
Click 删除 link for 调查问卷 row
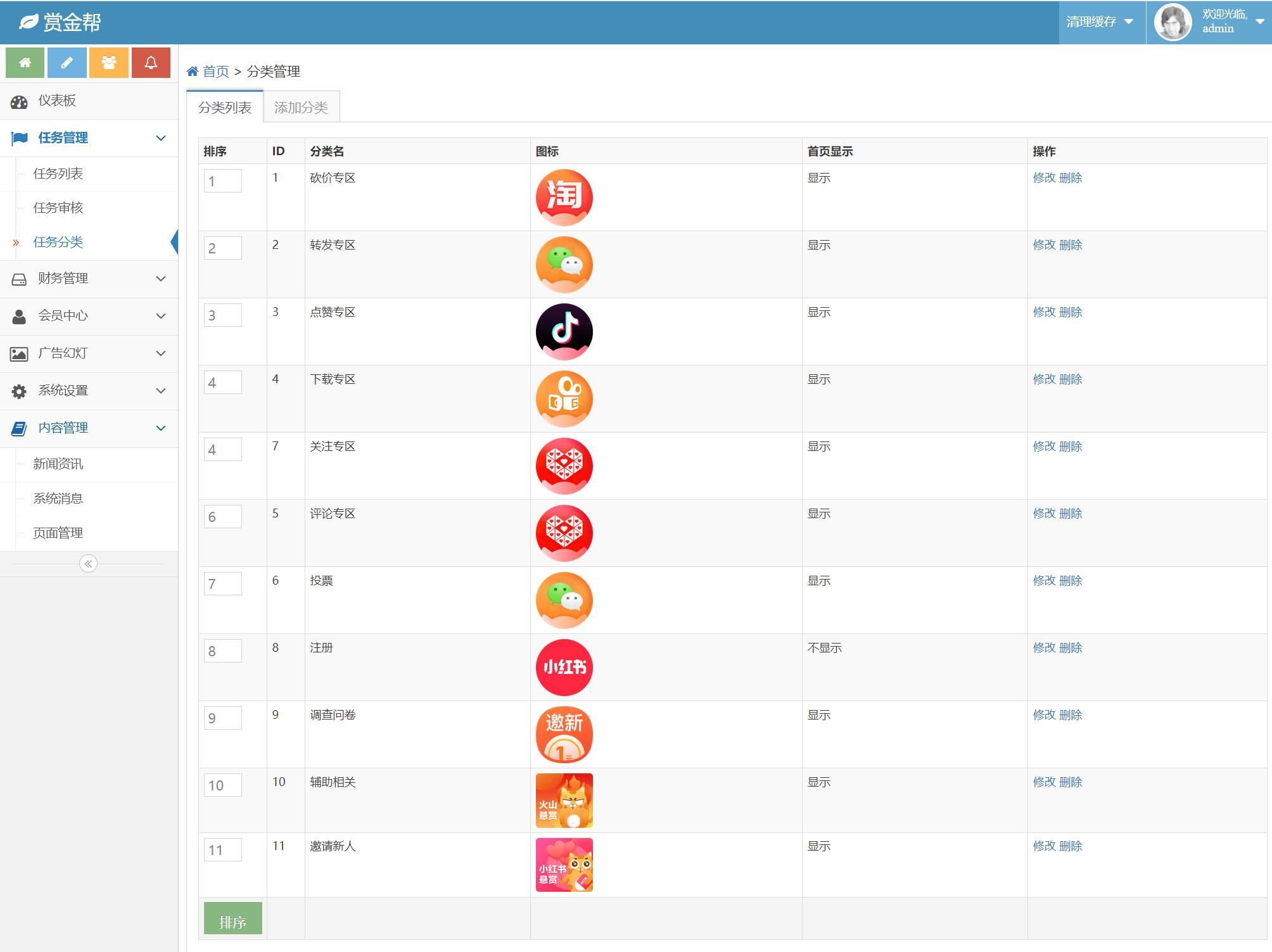[x=1071, y=715]
